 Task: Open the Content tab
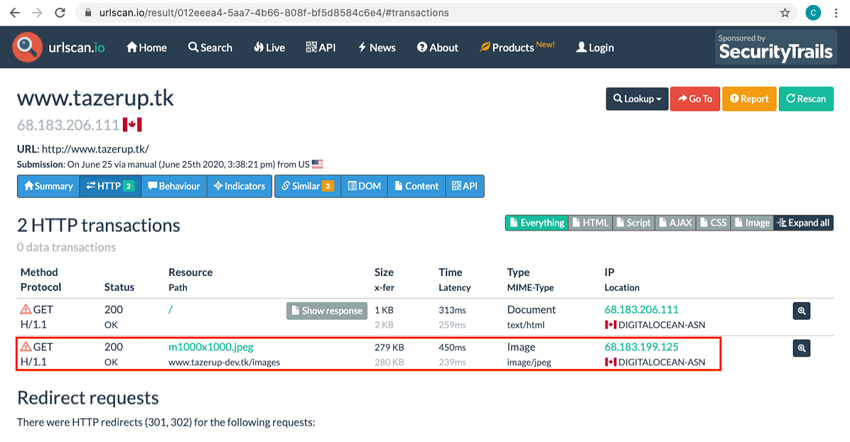pyautogui.click(x=416, y=186)
